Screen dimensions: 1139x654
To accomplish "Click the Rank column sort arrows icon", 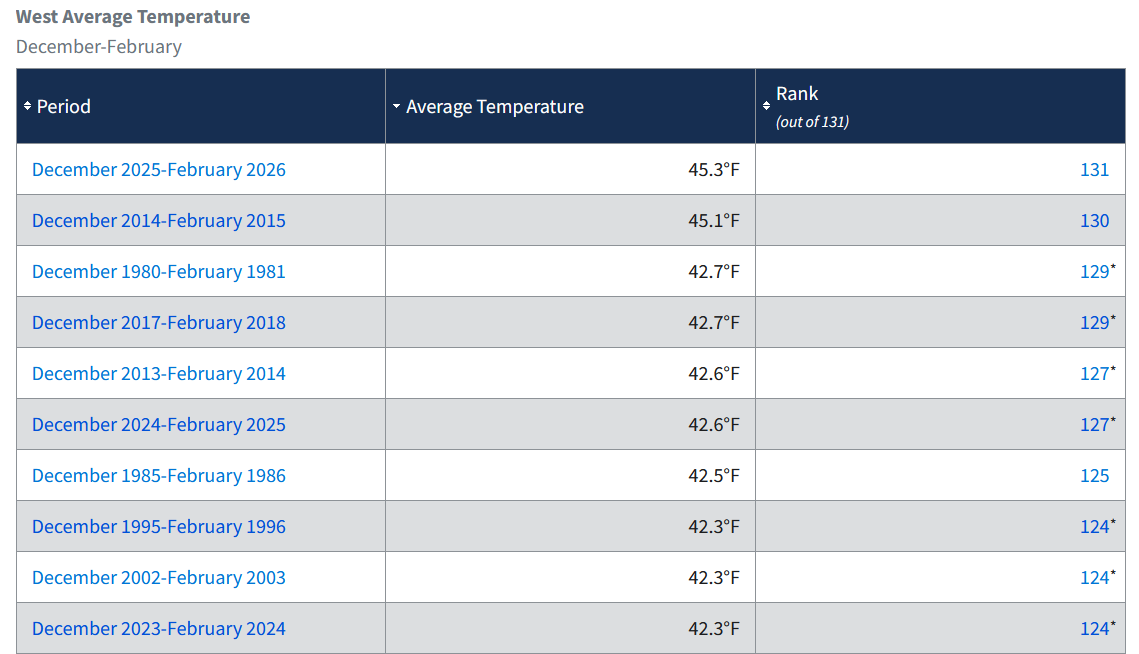I will tap(767, 106).
